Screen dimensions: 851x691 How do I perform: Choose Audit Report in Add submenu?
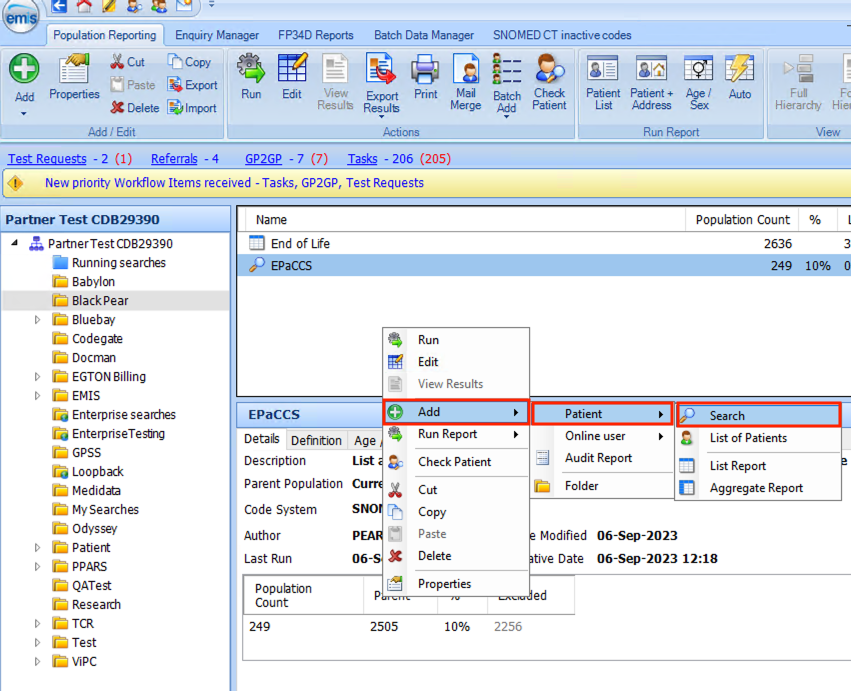click(602, 458)
